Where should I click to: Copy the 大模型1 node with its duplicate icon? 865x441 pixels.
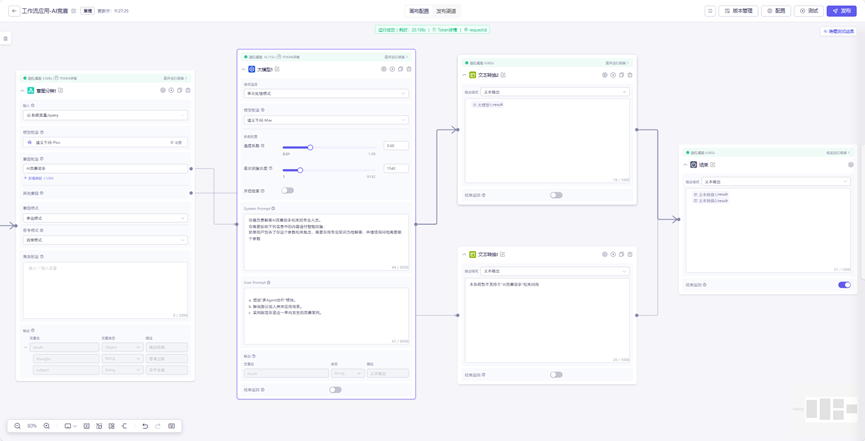coord(401,69)
